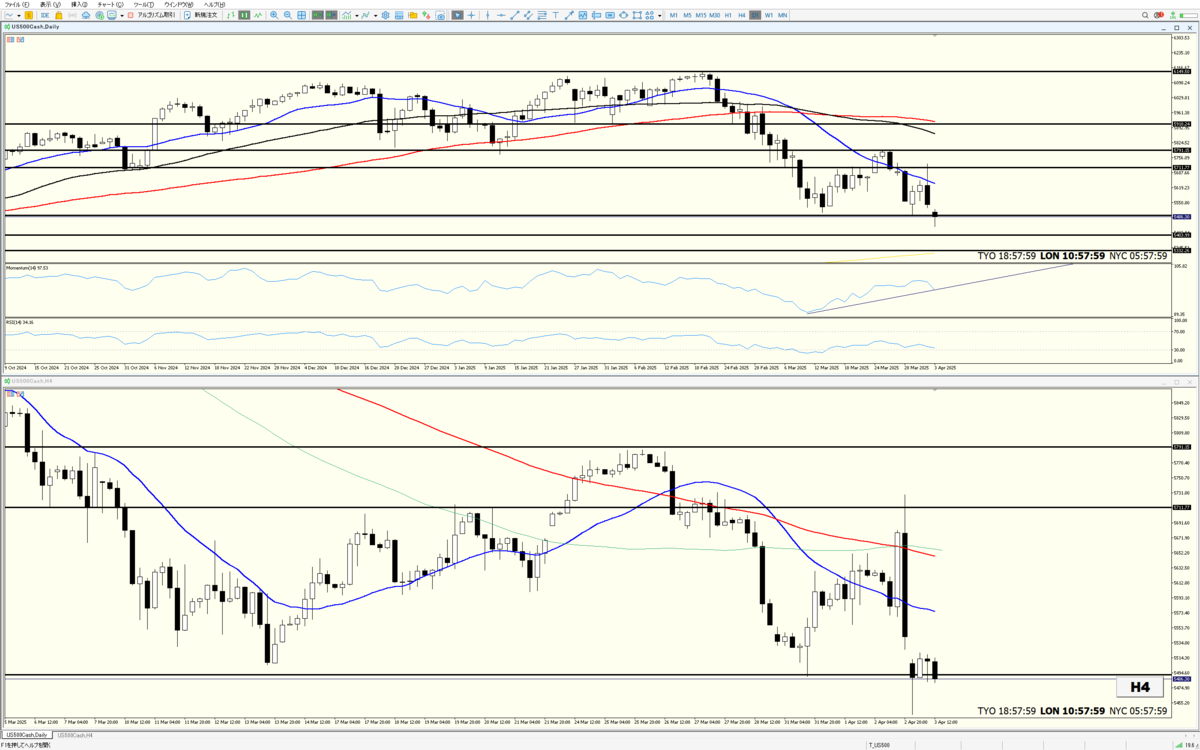Open the indicators list icon
This screenshot has height=750, width=1200.
coord(346,15)
